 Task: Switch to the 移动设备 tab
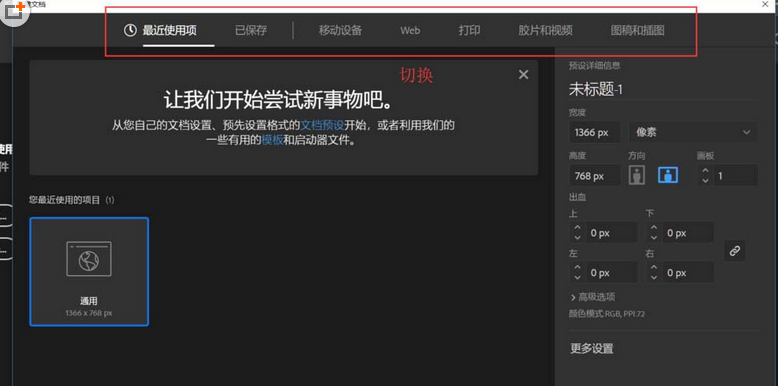pyautogui.click(x=340, y=31)
